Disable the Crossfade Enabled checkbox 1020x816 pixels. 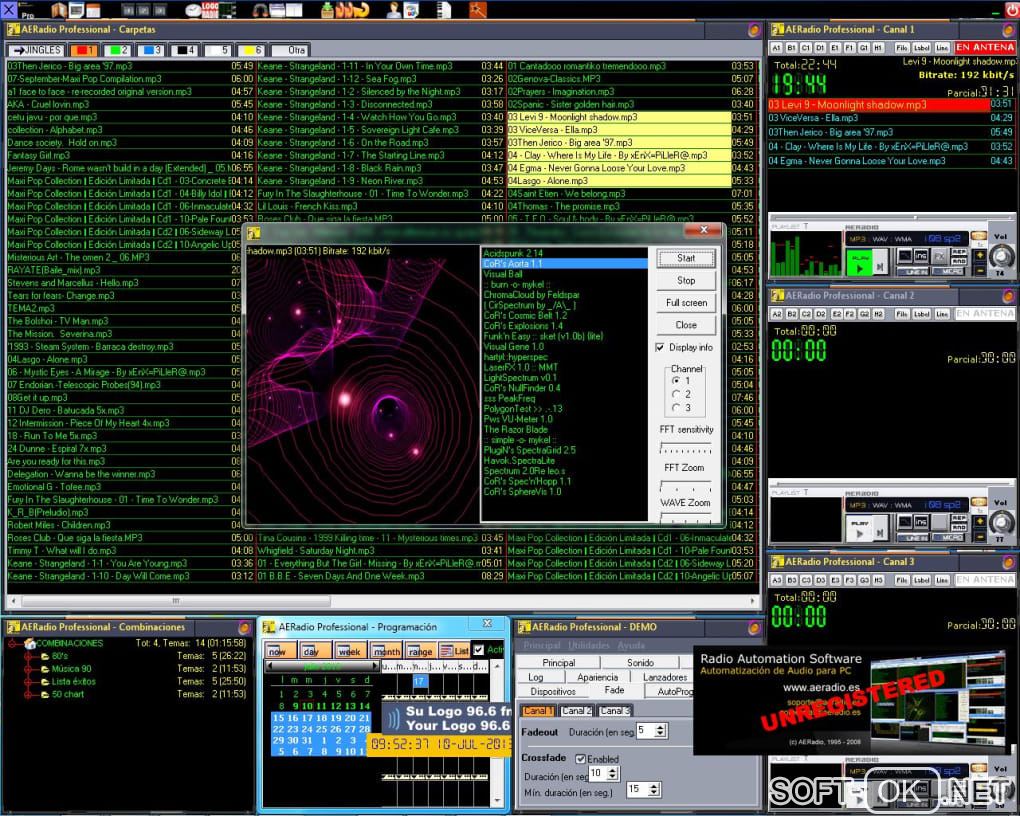coord(581,759)
